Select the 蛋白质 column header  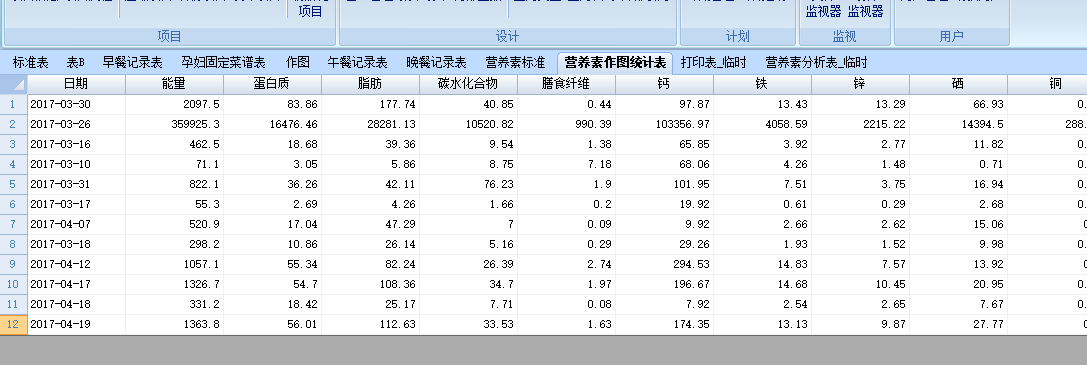pyautogui.click(x=272, y=84)
